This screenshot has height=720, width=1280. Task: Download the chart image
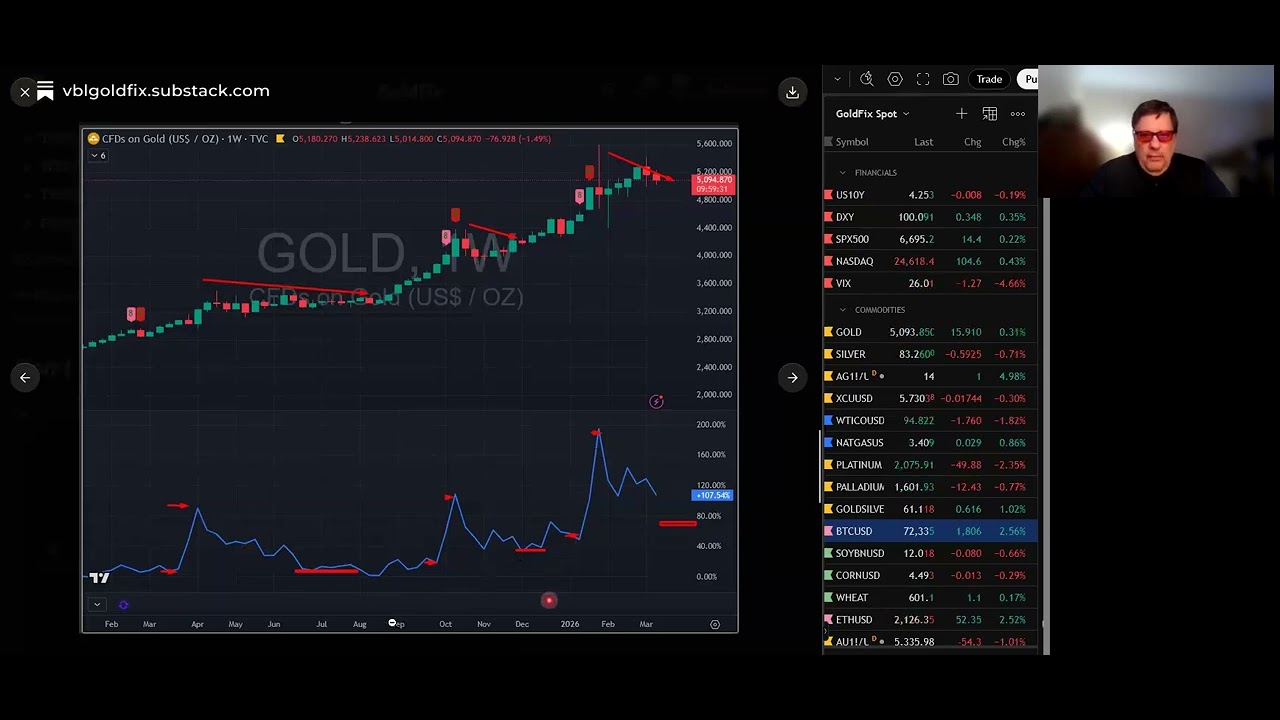point(792,92)
